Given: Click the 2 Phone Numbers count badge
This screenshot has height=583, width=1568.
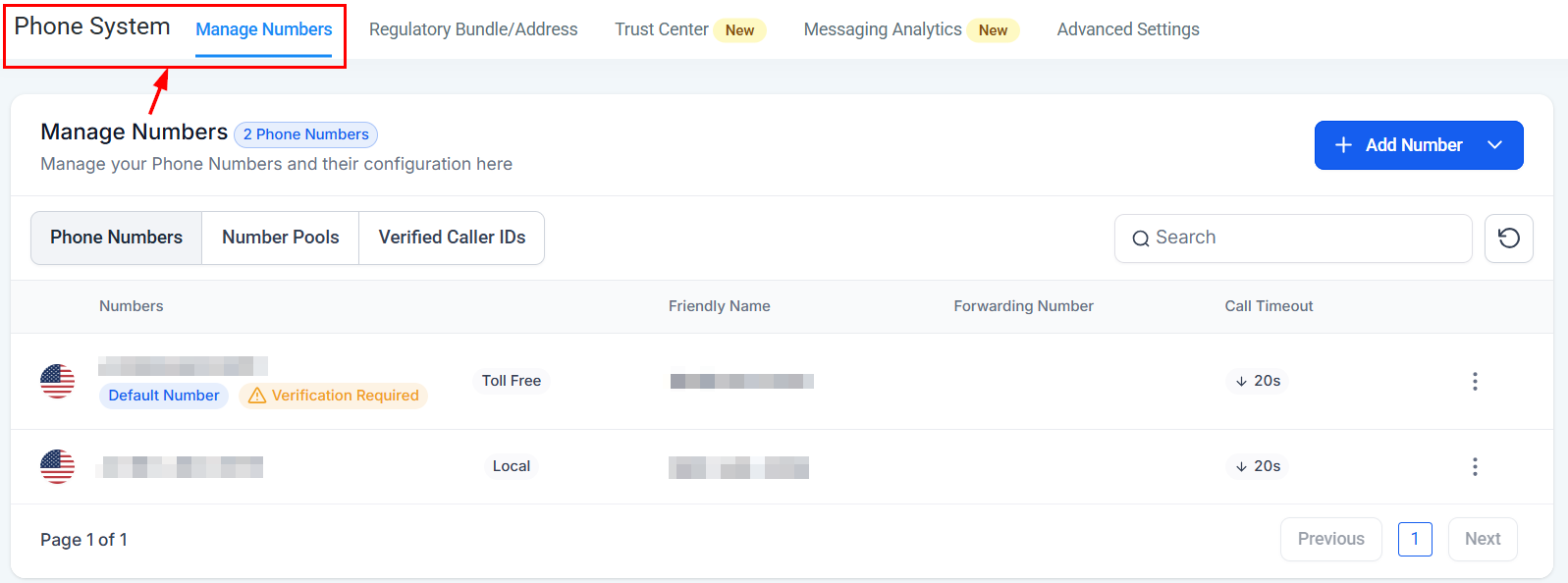Looking at the screenshot, I should click(x=305, y=134).
